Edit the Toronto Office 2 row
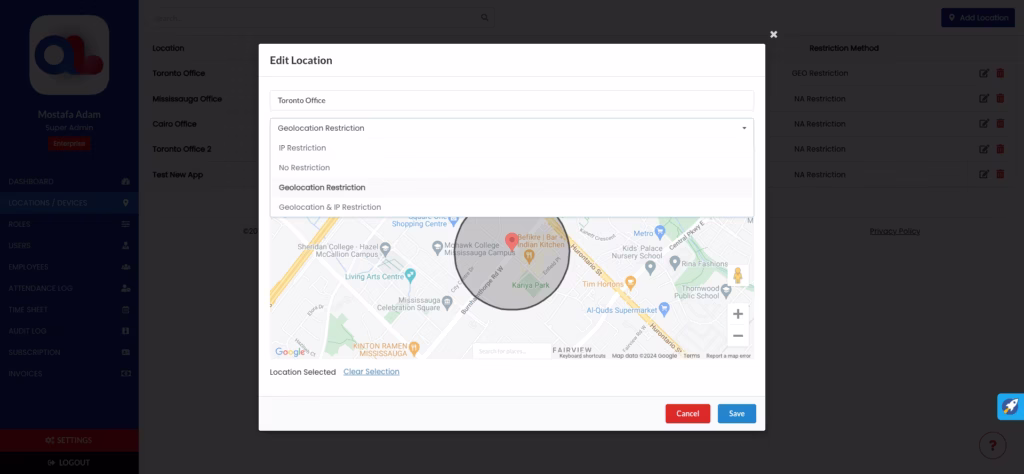The width and height of the screenshot is (1024, 474). tap(984, 149)
